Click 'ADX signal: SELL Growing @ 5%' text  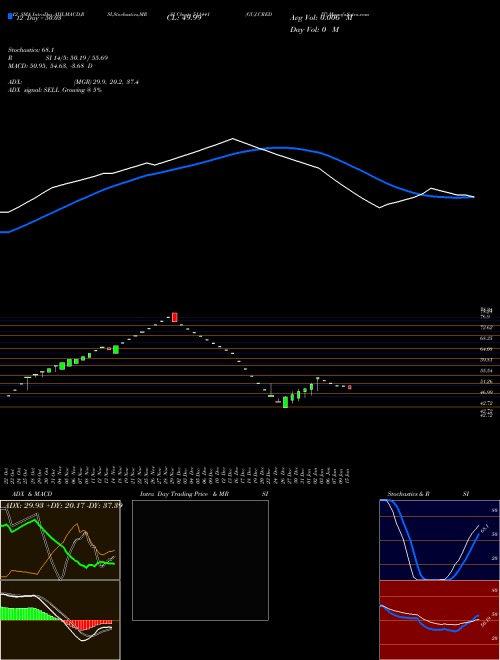point(55,90)
